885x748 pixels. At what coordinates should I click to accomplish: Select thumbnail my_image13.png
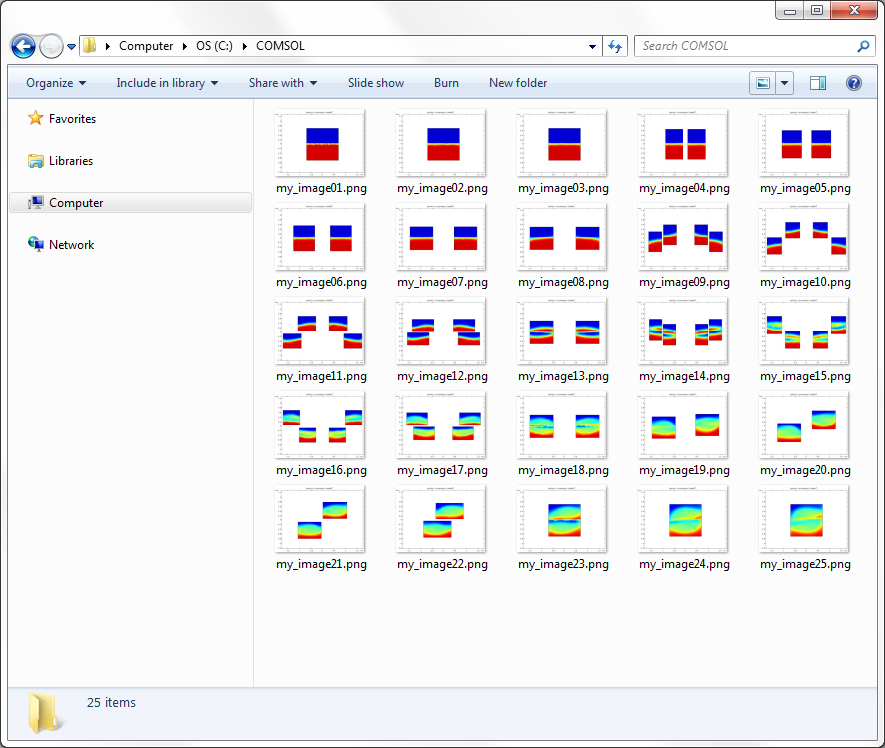click(x=563, y=331)
